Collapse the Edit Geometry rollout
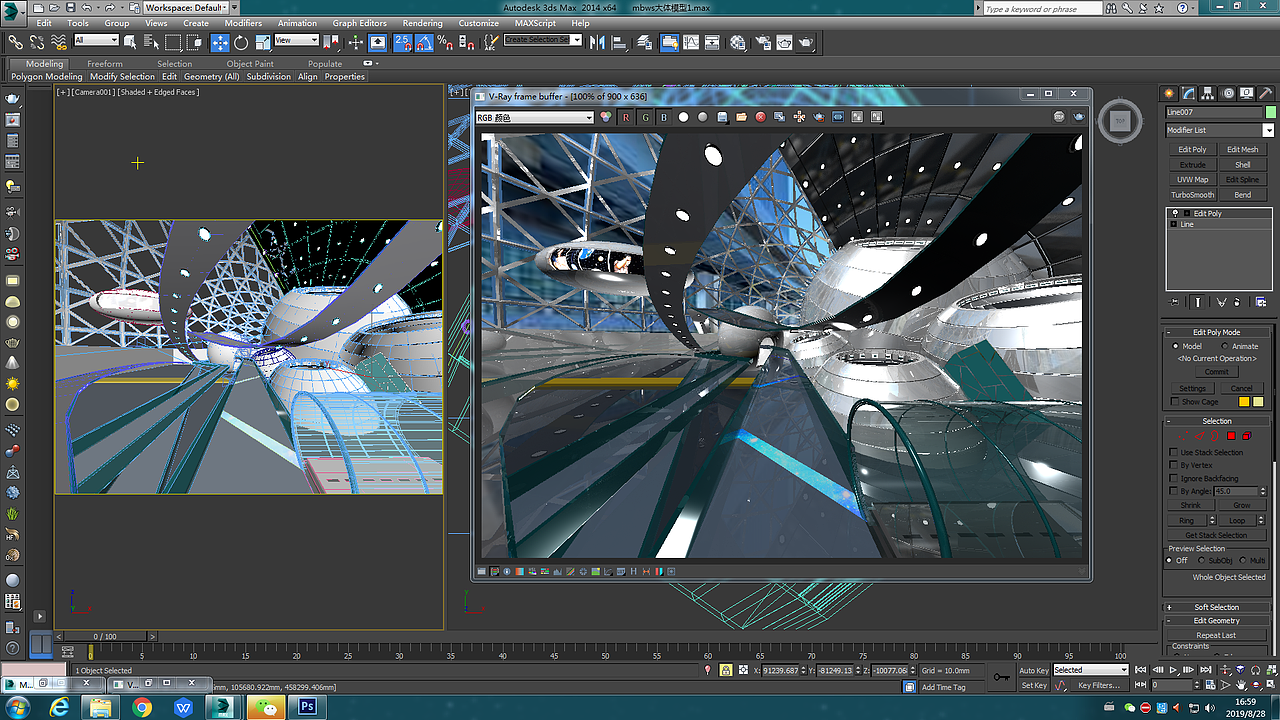The height and width of the screenshot is (720, 1280). (x=1216, y=621)
